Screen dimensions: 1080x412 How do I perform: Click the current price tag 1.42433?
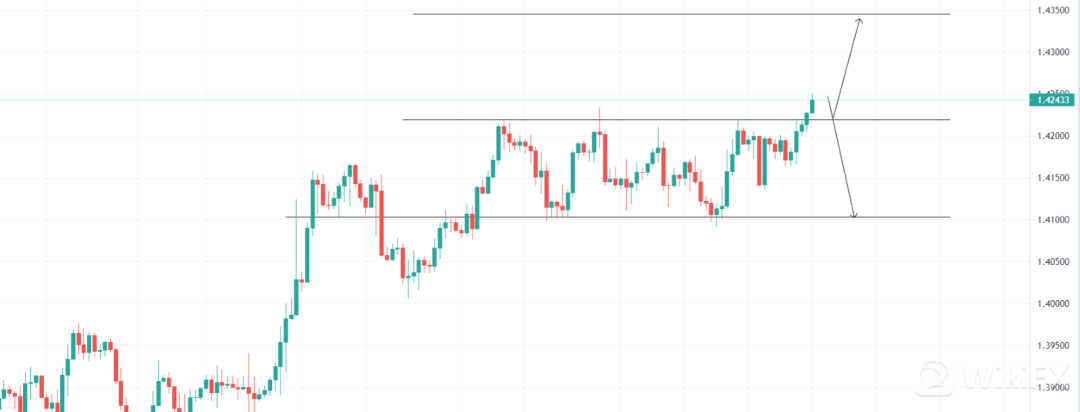coord(1053,99)
